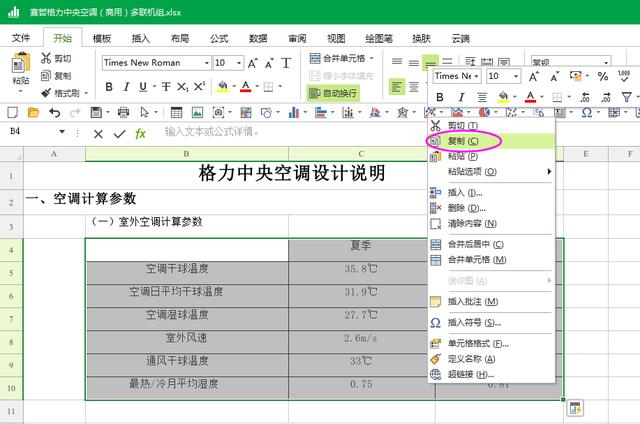Undo the last action
640x424 pixels.
click(54, 112)
